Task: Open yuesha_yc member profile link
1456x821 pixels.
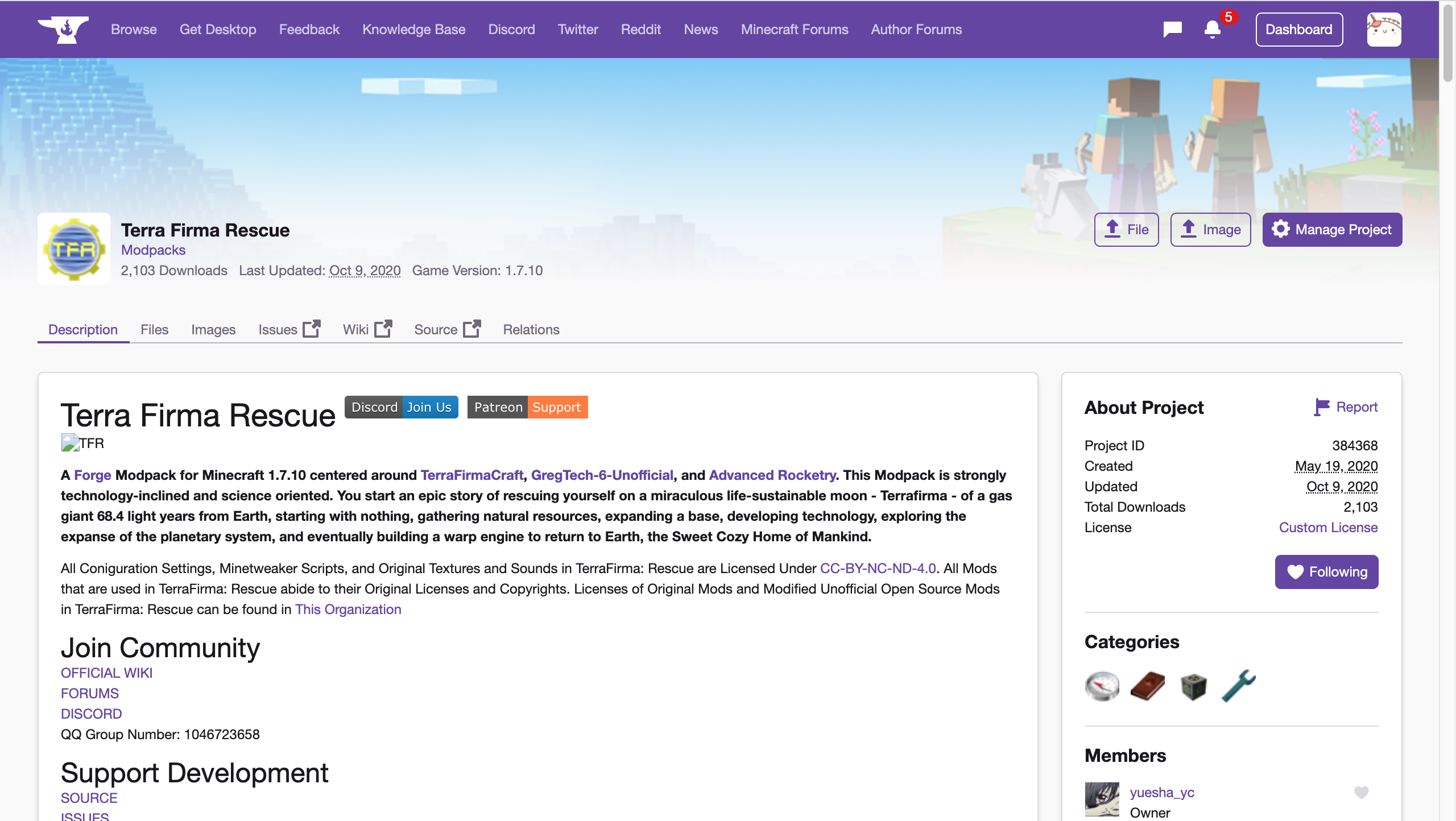Action: tap(1162, 793)
